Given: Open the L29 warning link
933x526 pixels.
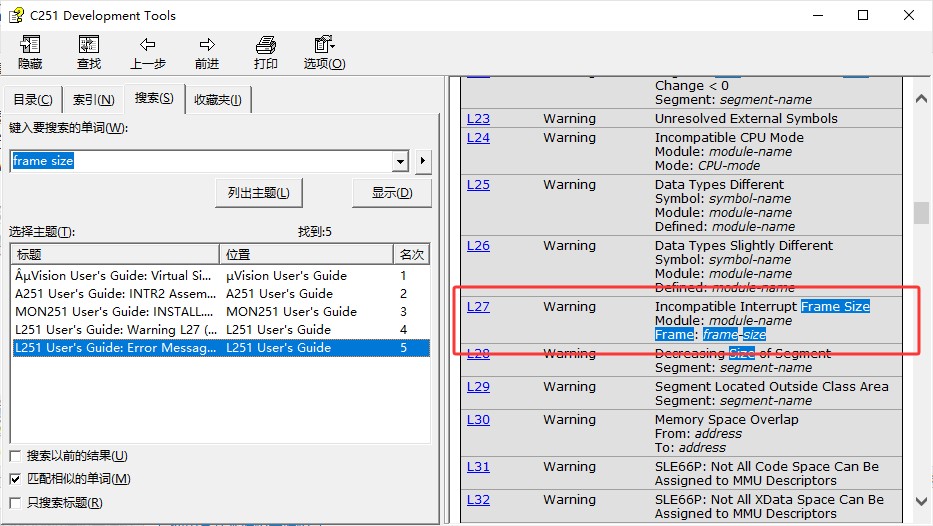Looking at the screenshot, I should click(478, 386).
